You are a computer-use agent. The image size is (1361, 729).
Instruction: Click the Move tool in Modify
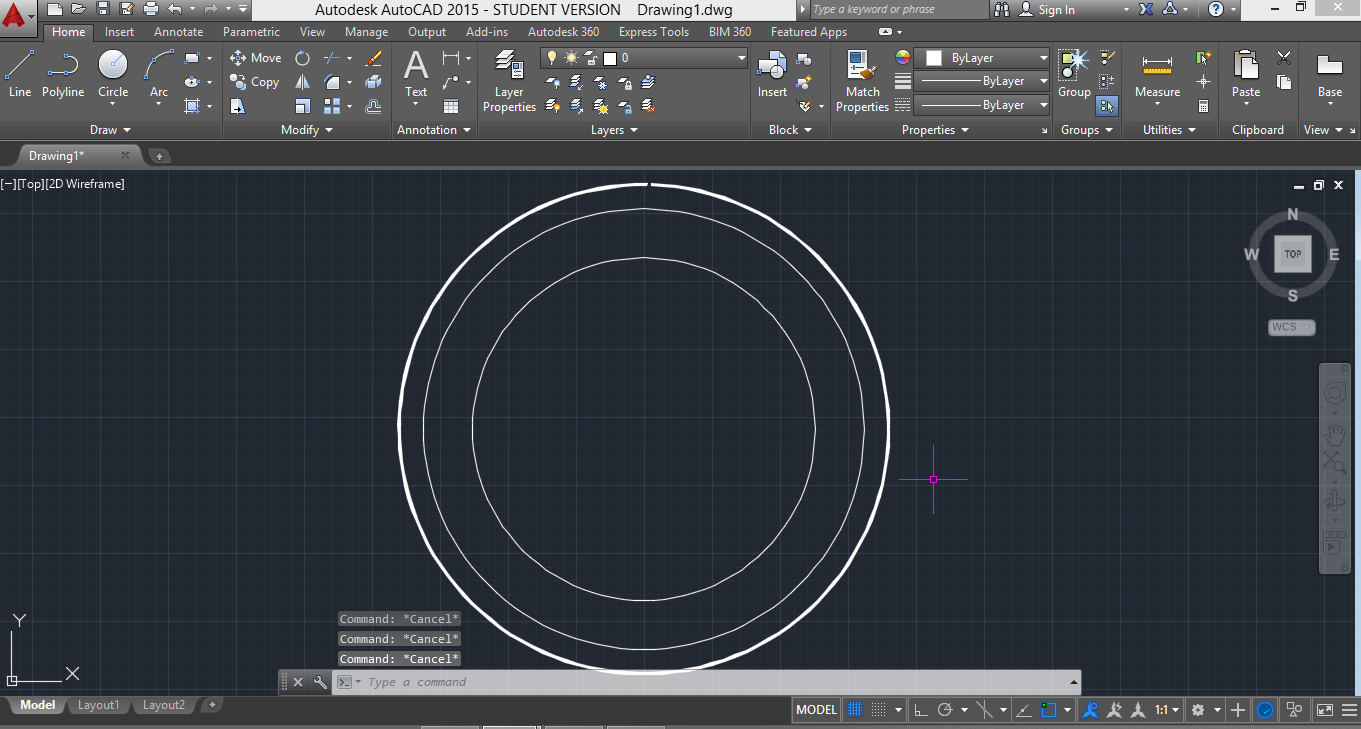click(x=256, y=58)
